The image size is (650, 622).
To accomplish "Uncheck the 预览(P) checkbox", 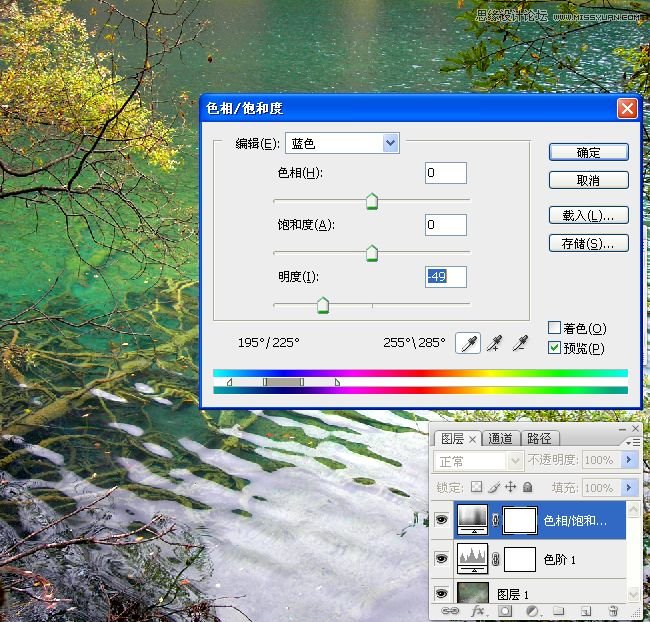I will pos(554,347).
